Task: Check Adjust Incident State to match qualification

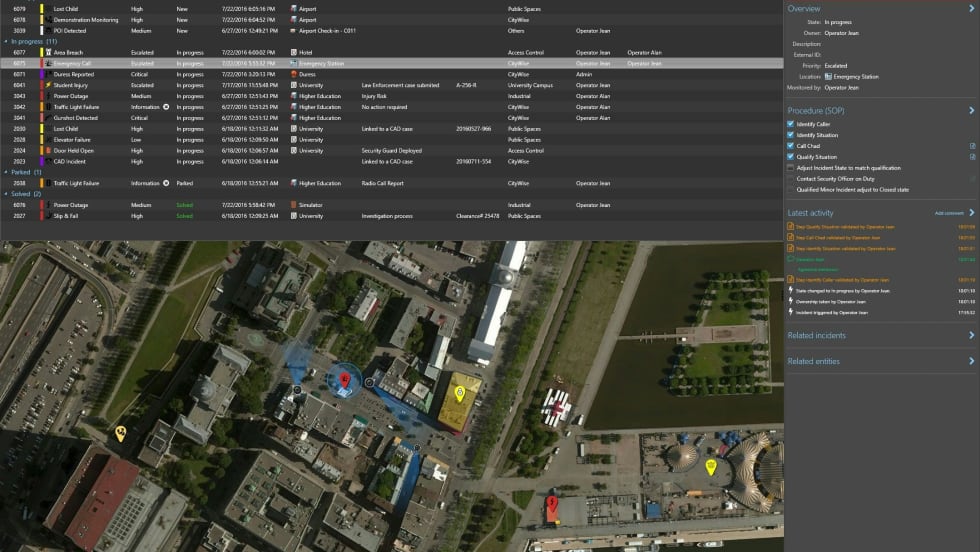Action: pos(791,168)
